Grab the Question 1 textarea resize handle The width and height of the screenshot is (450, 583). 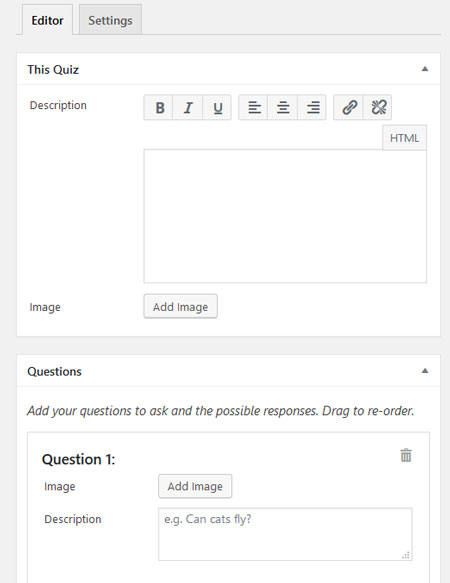(x=406, y=555)
